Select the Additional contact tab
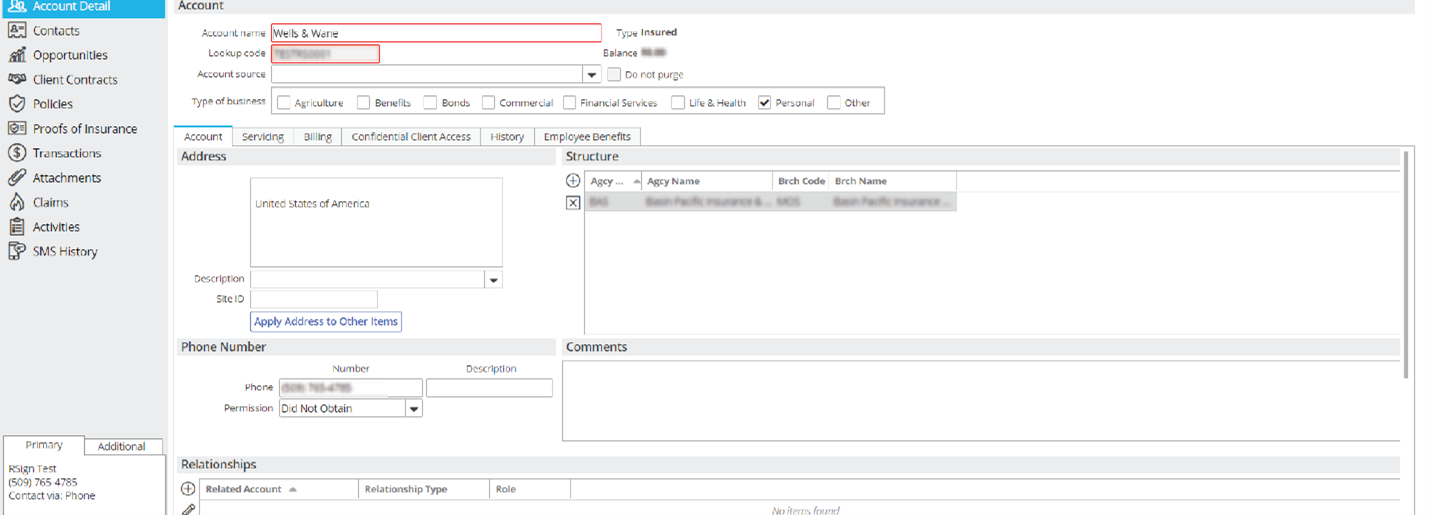This screenshot has height=515, width=1429. point(122,446)
